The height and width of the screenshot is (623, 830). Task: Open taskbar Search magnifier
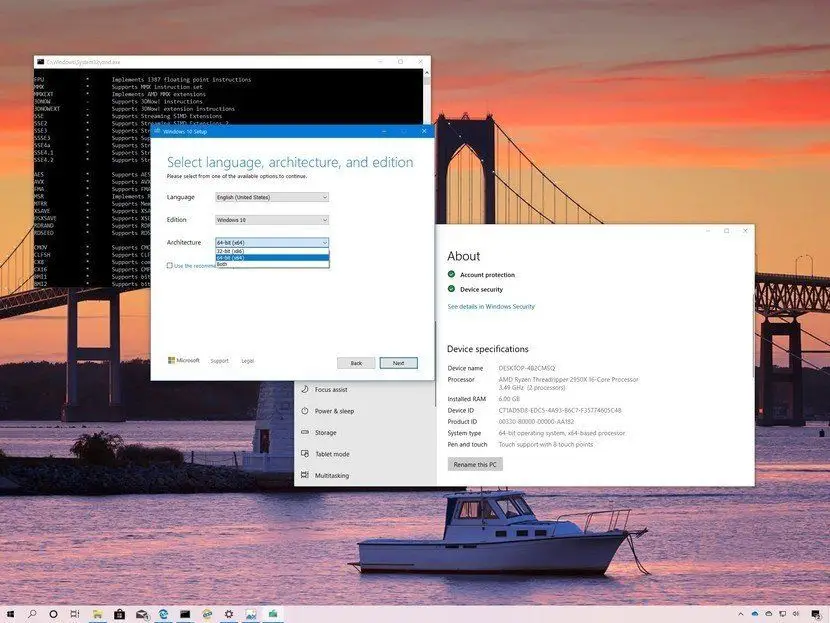point(32,614)
